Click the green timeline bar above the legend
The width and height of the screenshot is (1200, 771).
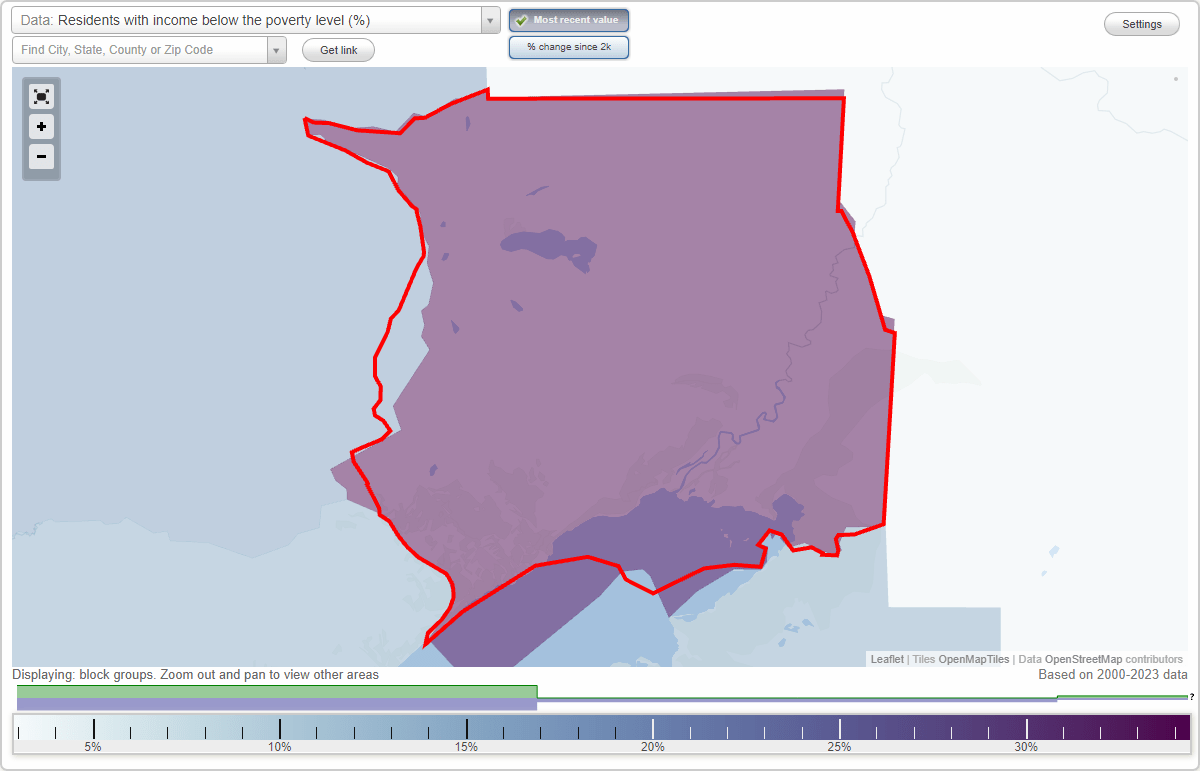pyautogui.click(x=280, y=691)
